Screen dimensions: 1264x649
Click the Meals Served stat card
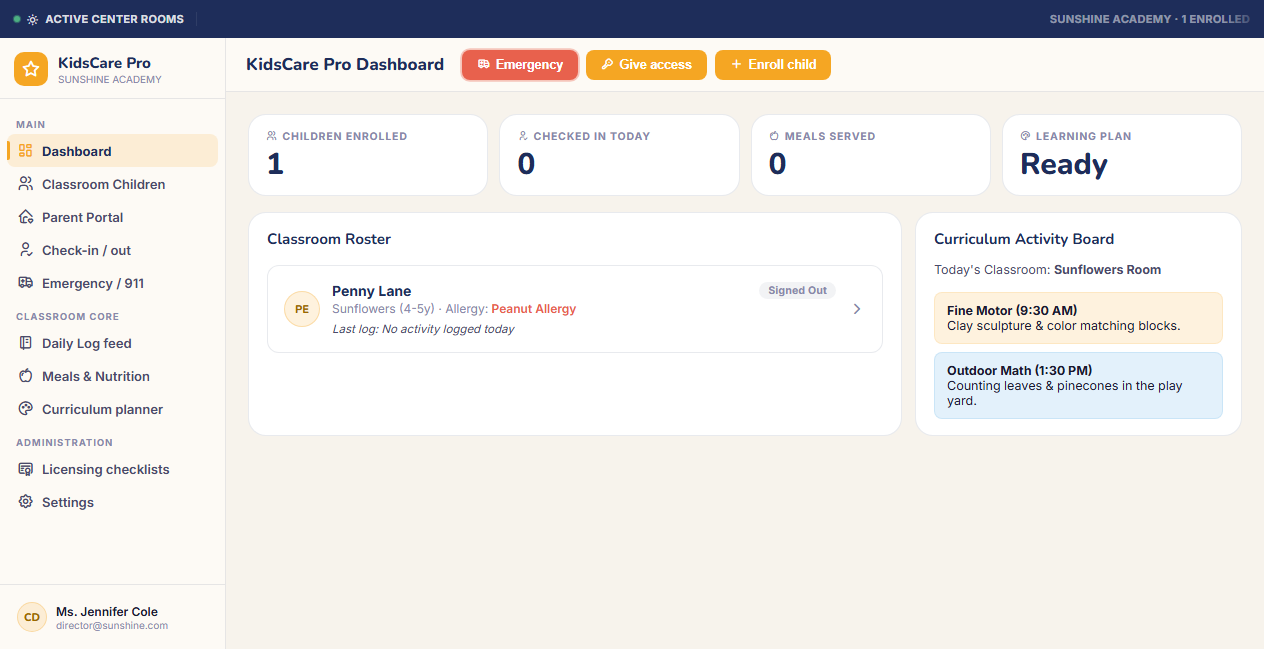tap(871, 155)
